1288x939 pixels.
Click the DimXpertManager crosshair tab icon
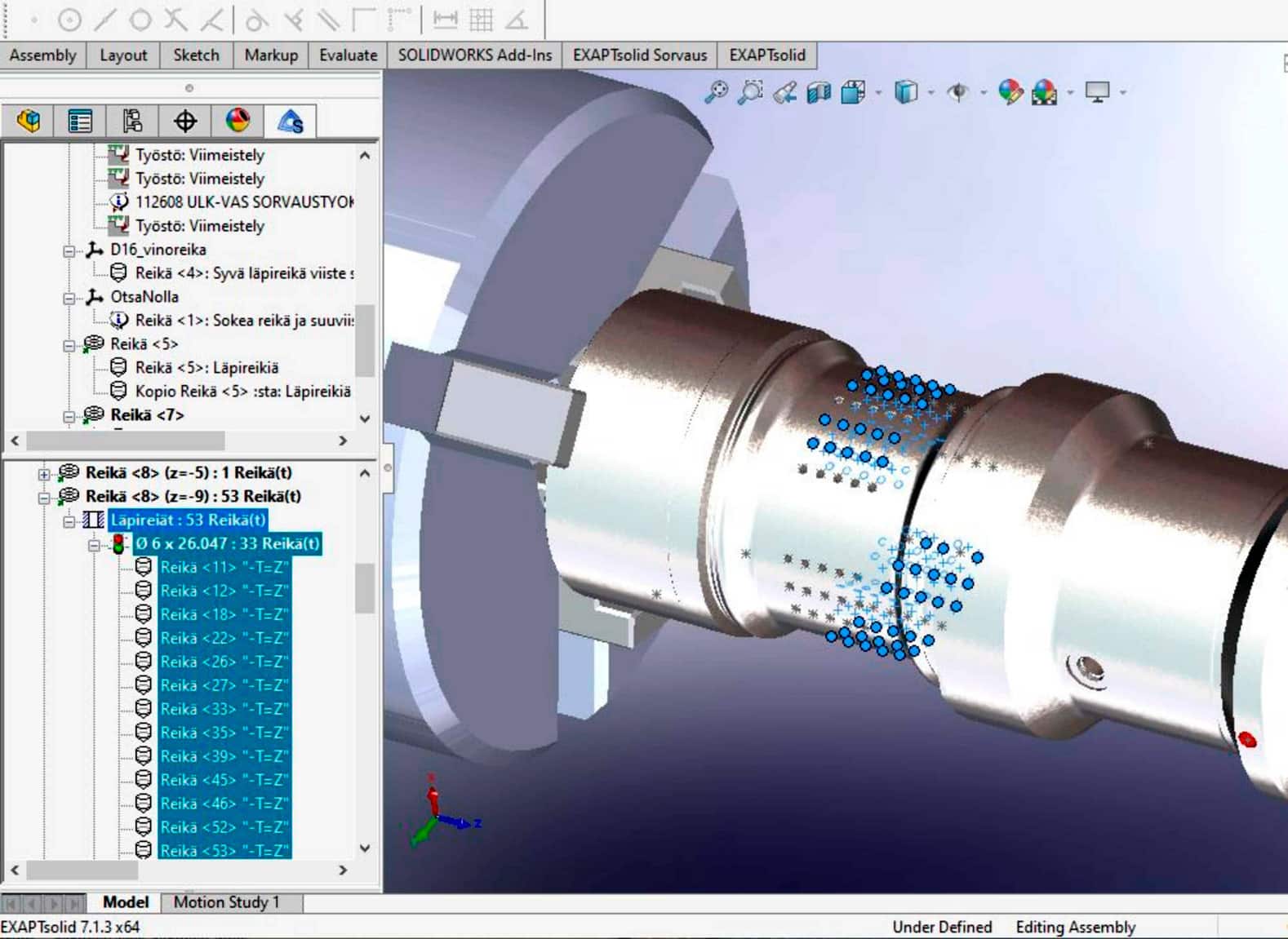[x=185, y=122]
